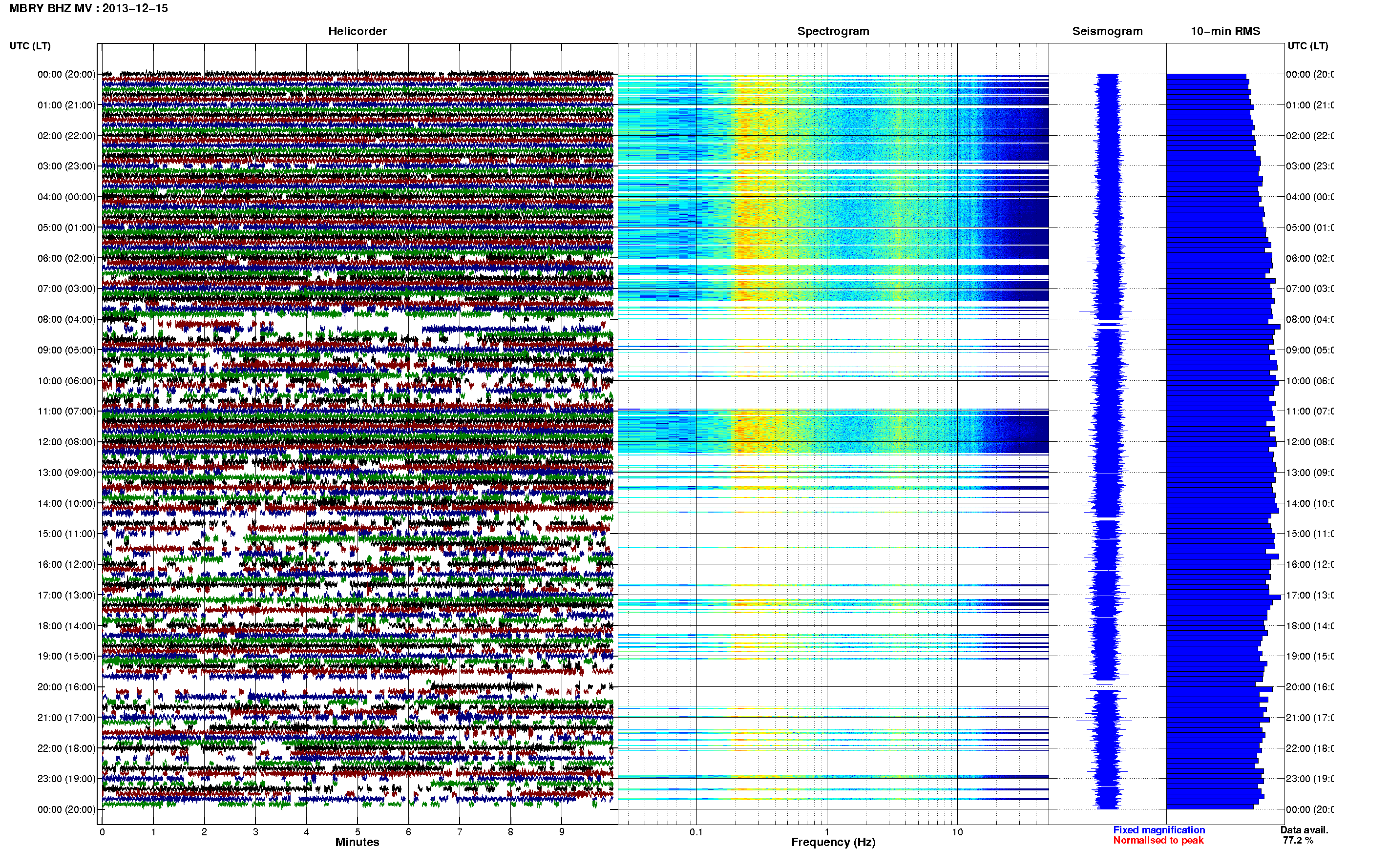Click the '10' frequency tick label
The height and width of the screenshot is (868, 1389).
tap(957, 832)
